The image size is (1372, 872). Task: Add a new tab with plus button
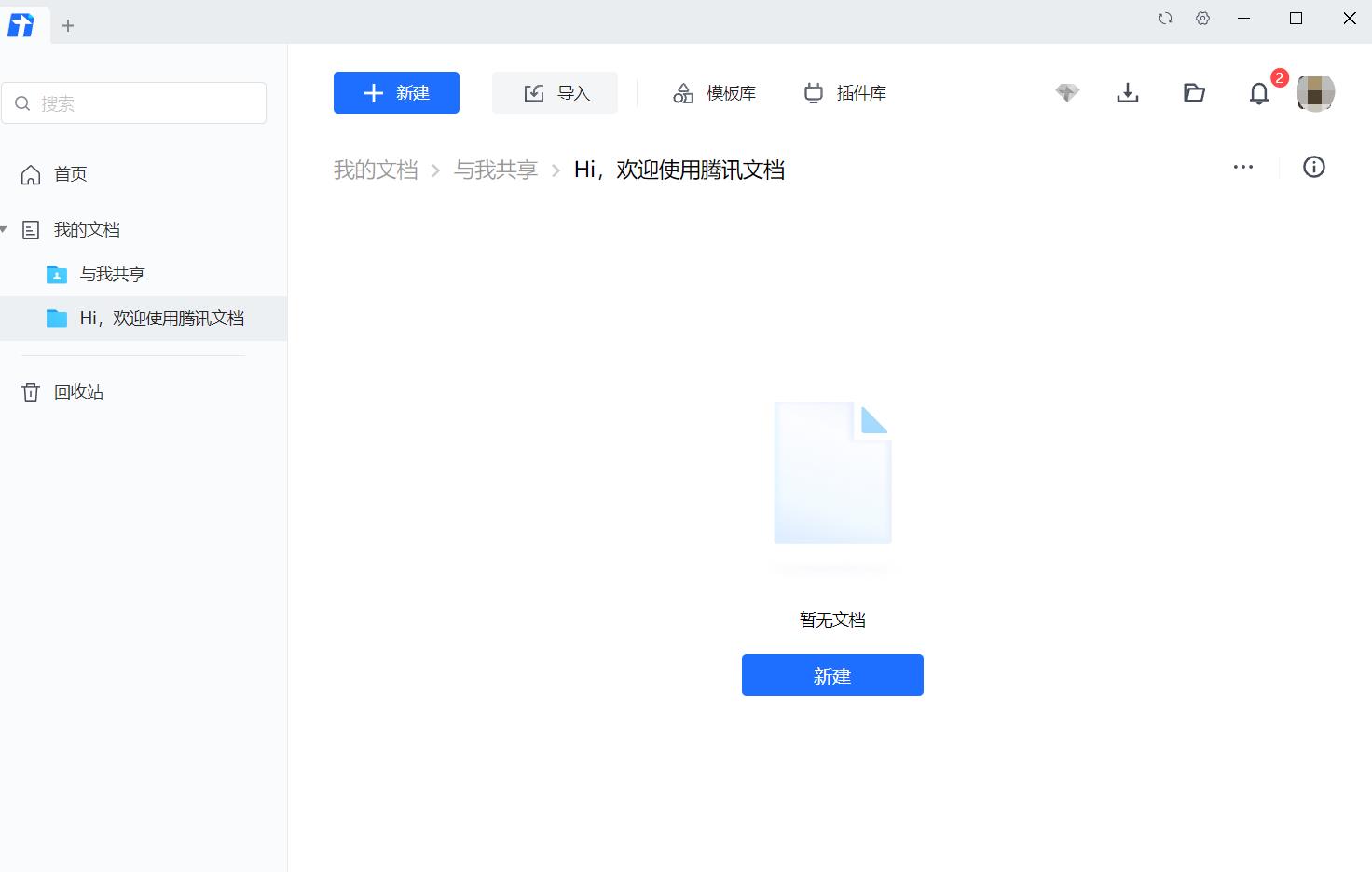(x=68, y=26)
